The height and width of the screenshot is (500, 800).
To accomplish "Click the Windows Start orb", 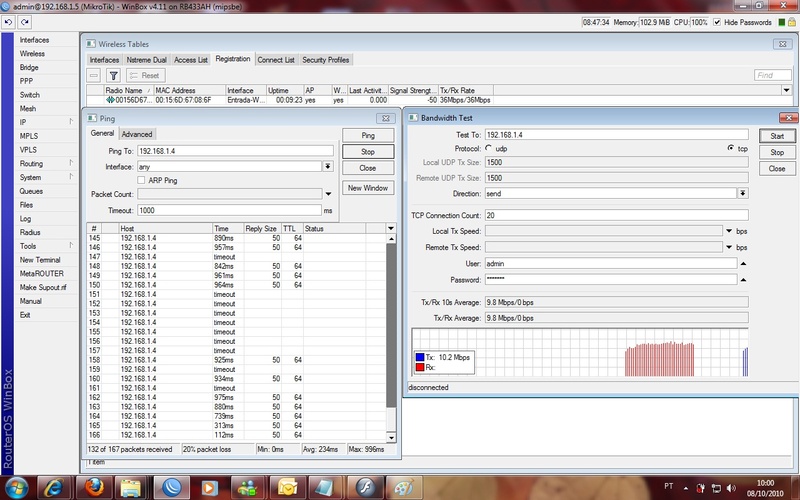I will point(18,485).
